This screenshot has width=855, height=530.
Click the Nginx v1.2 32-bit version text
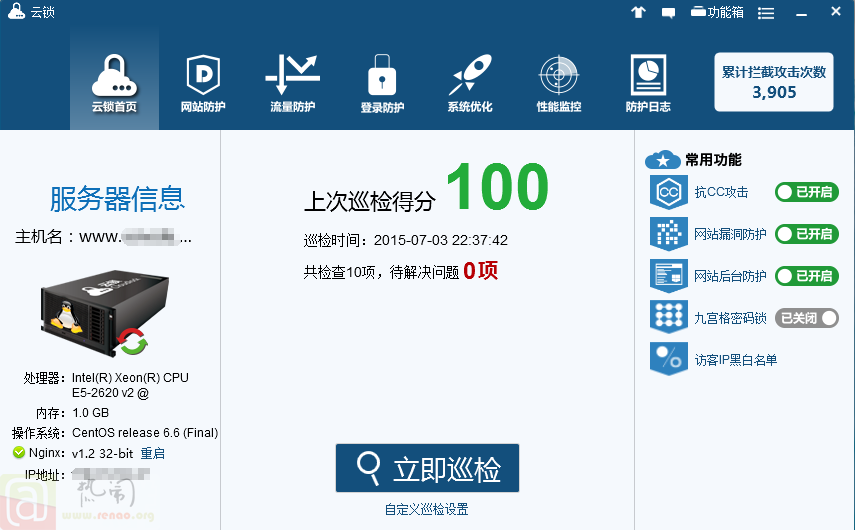(x=103, y=453)
